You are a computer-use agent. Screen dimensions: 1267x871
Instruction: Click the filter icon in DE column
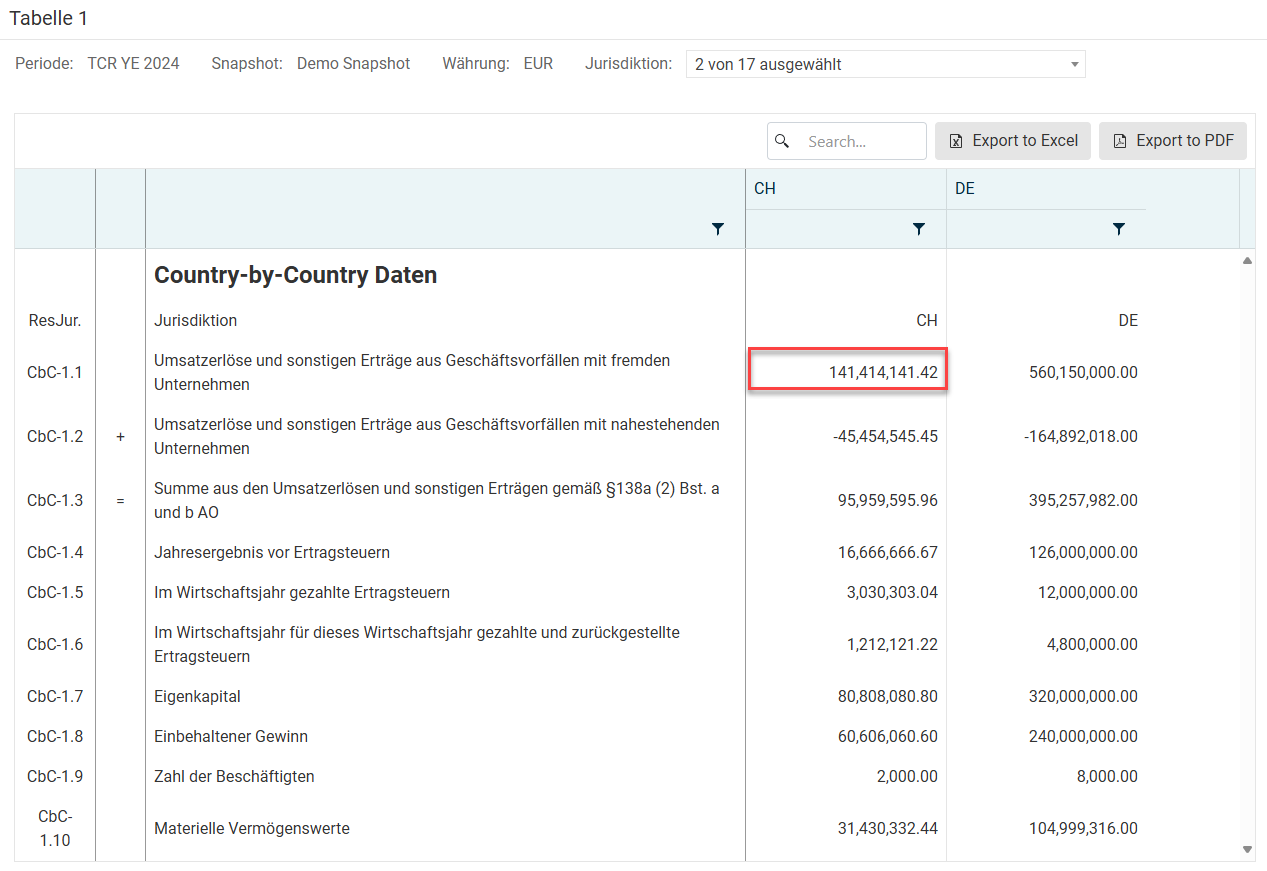(x=1118, y=229)
